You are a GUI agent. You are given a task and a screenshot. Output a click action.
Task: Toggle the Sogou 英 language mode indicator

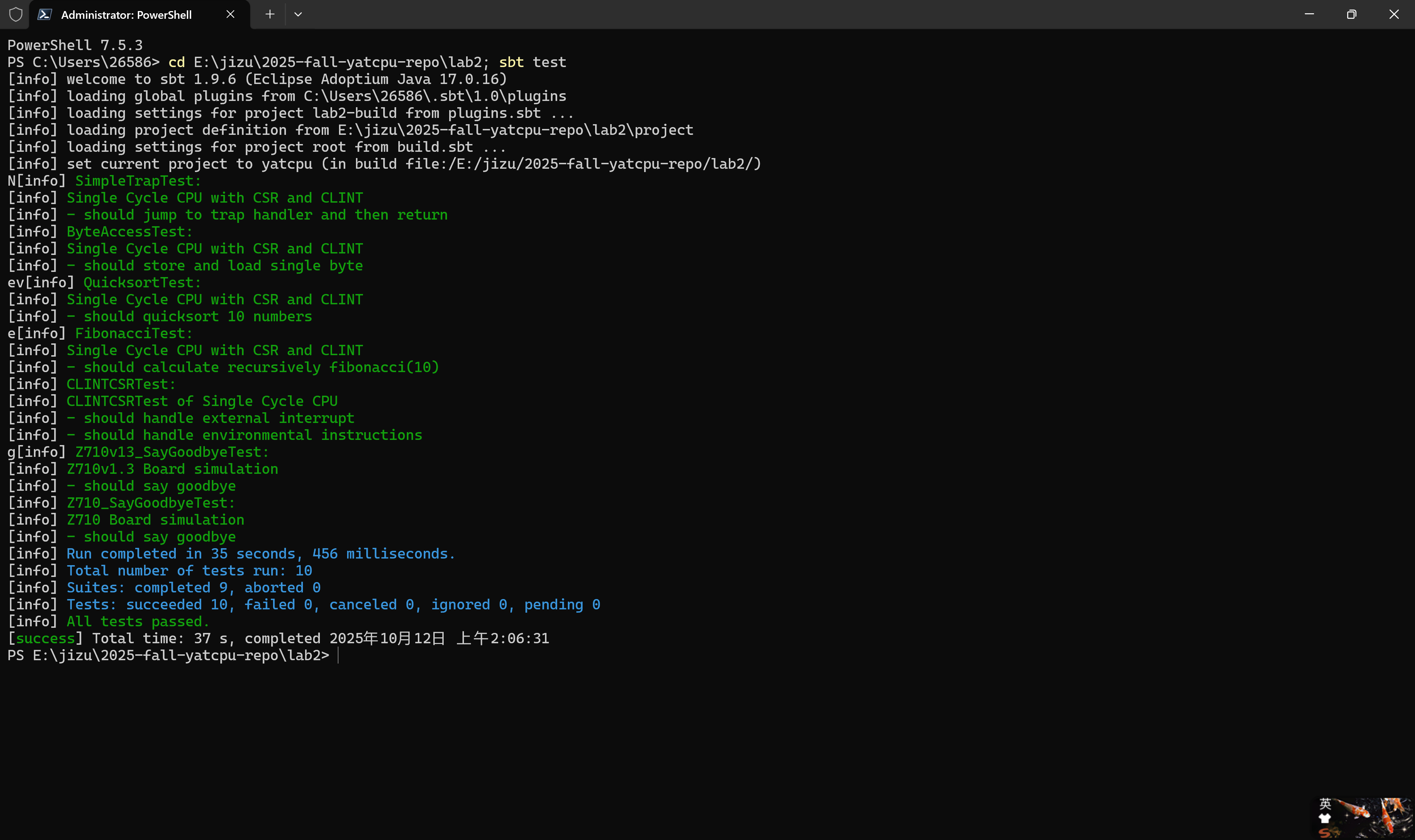[1325, 804]
